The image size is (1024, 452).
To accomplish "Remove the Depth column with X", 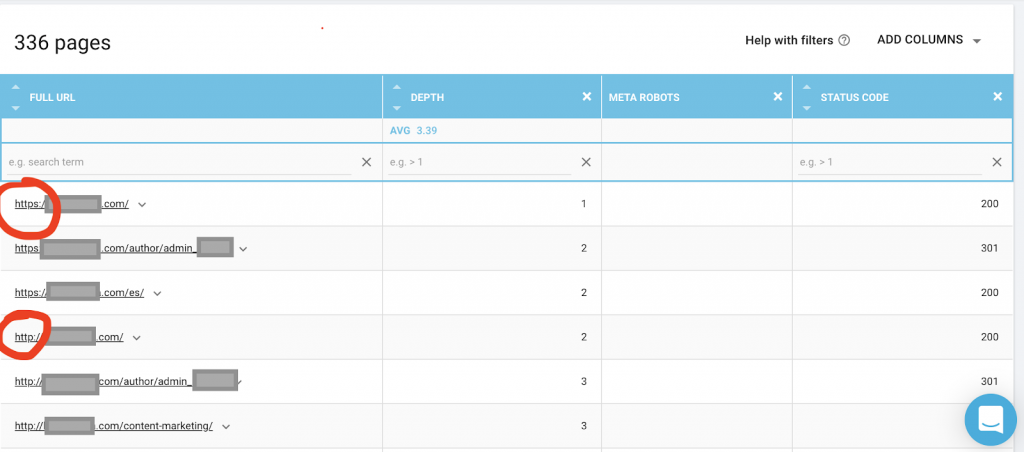I will [587, 97].
